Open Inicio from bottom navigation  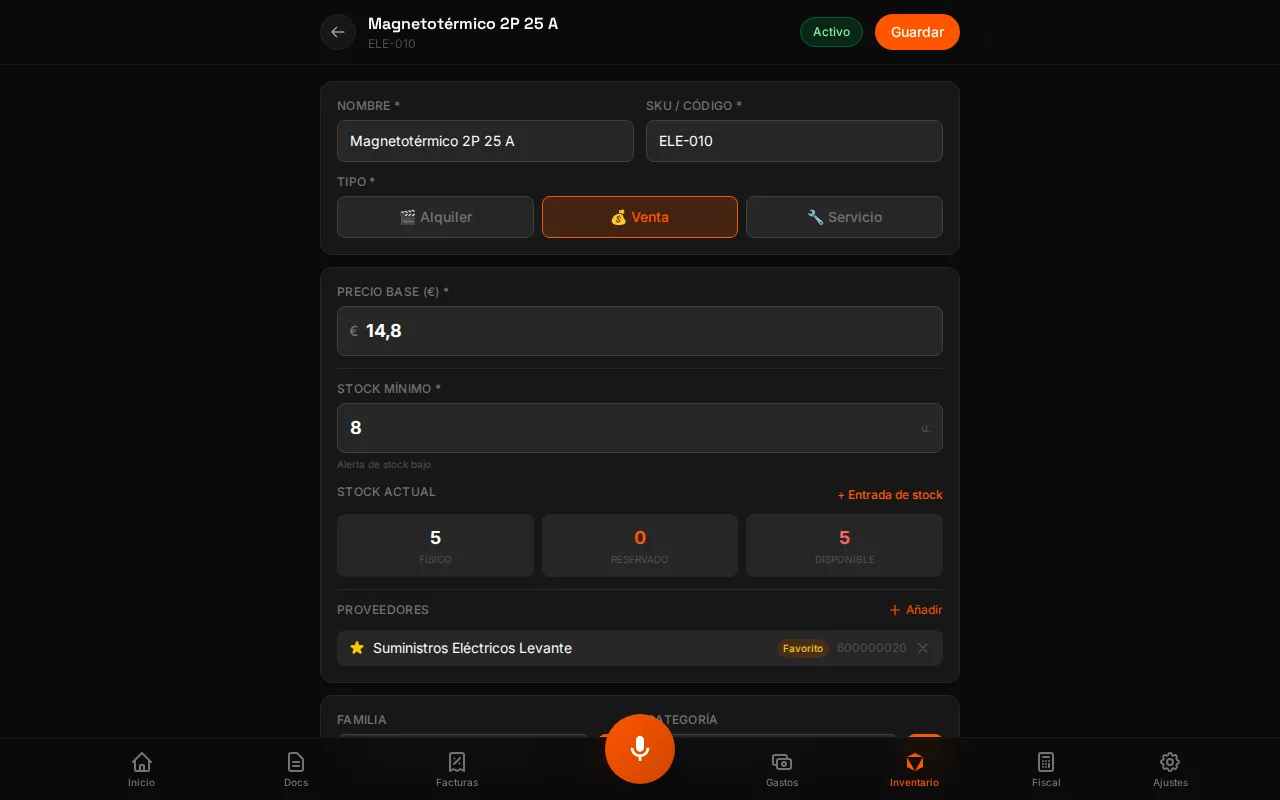[142, 769]
